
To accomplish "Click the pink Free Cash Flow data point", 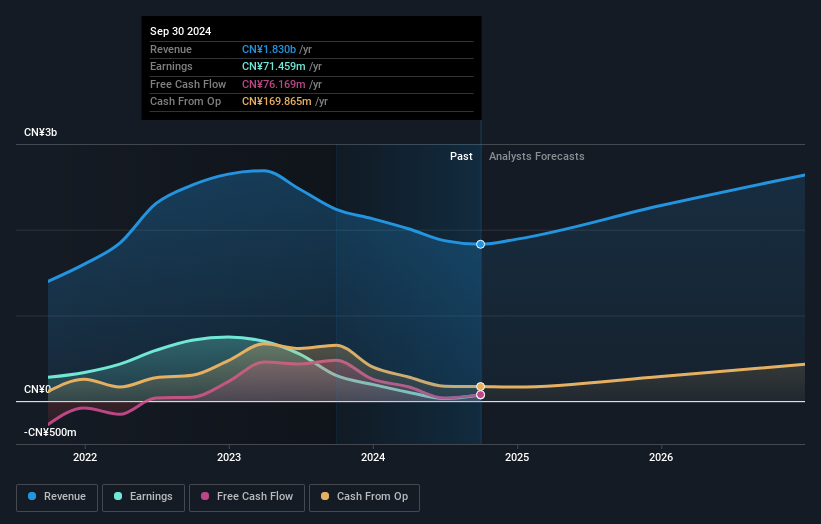I will coord(480,395).
